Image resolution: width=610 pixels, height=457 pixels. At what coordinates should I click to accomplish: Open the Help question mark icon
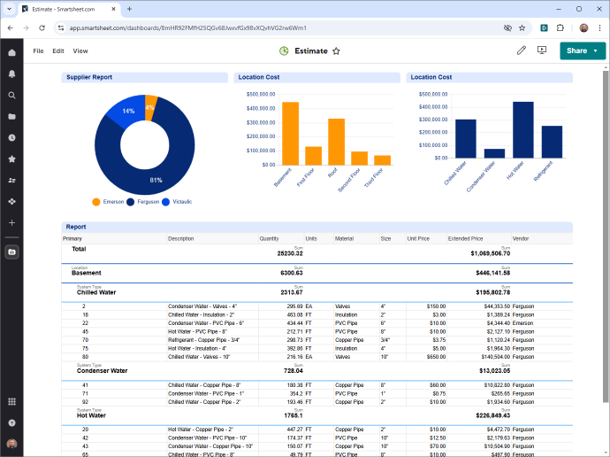point(12,422)
